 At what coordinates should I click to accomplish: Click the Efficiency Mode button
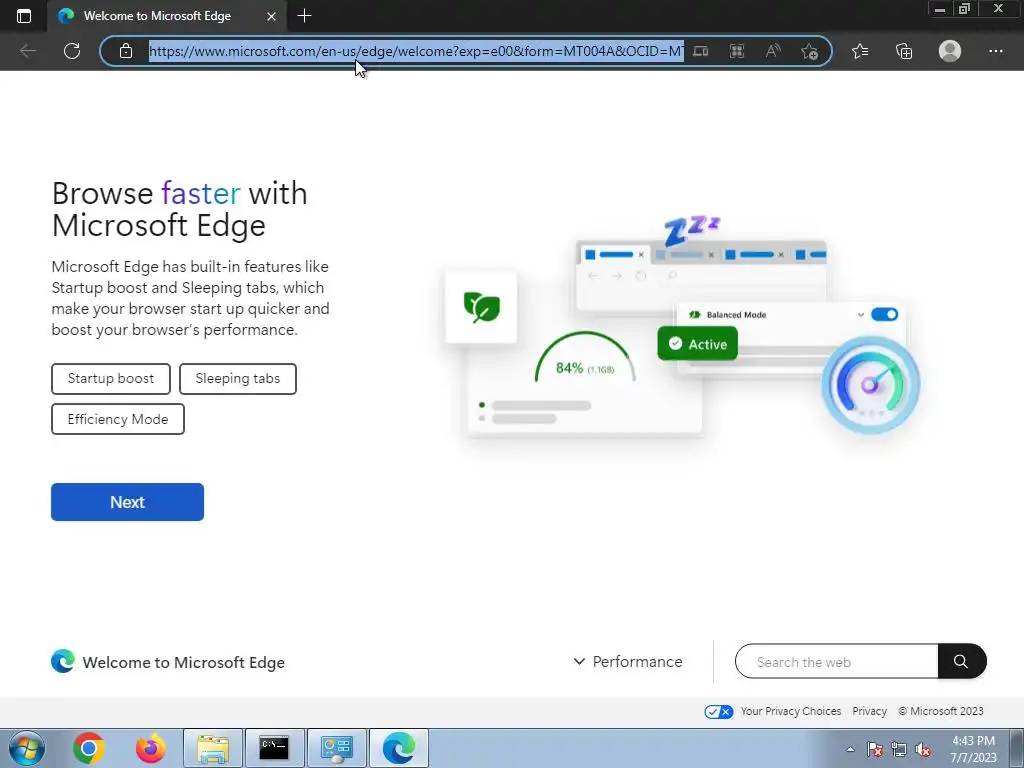pyautogui.click(x=118, y=419)
